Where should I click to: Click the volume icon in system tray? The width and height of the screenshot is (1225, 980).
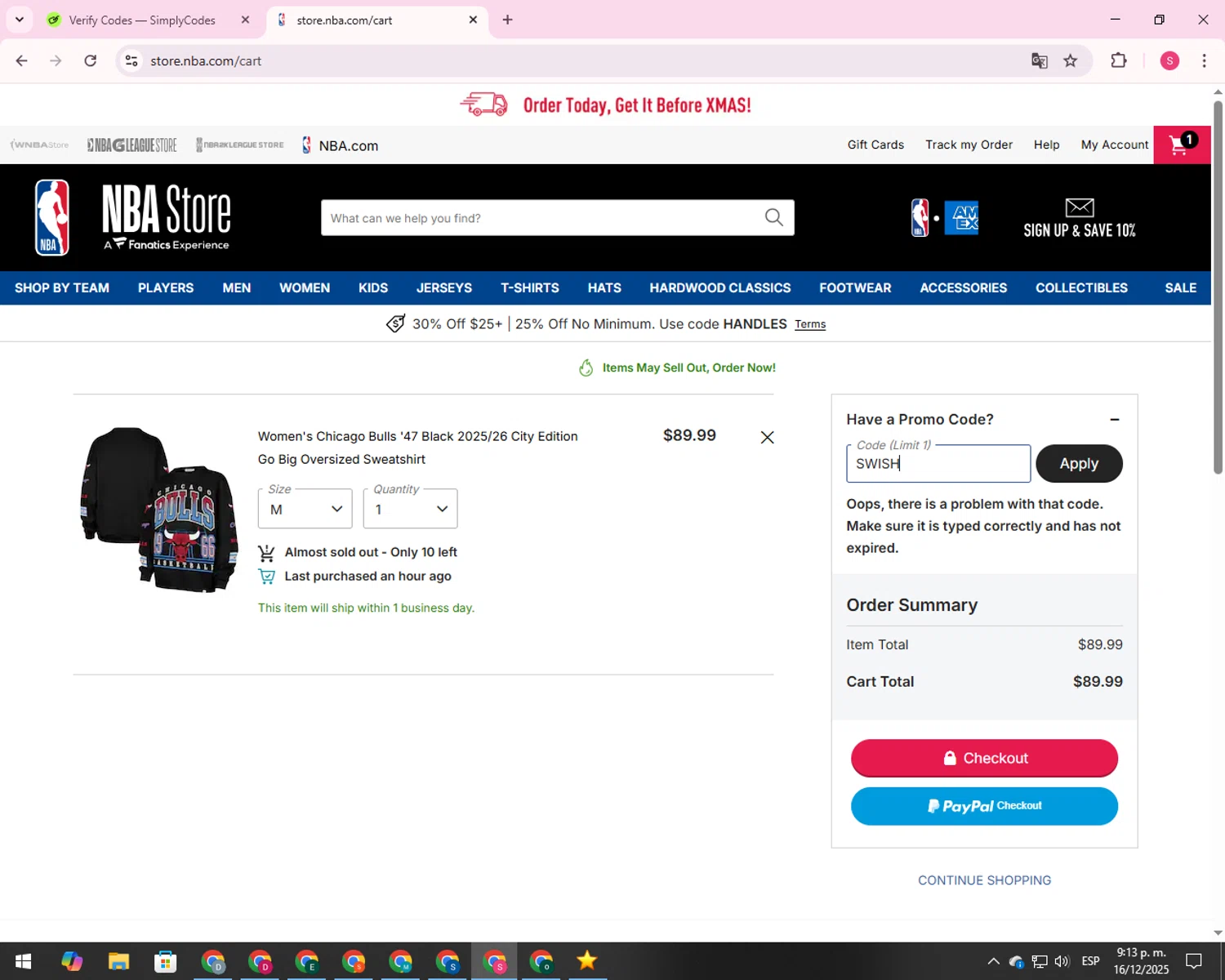pyautogui.click(x=1062, y=961)
